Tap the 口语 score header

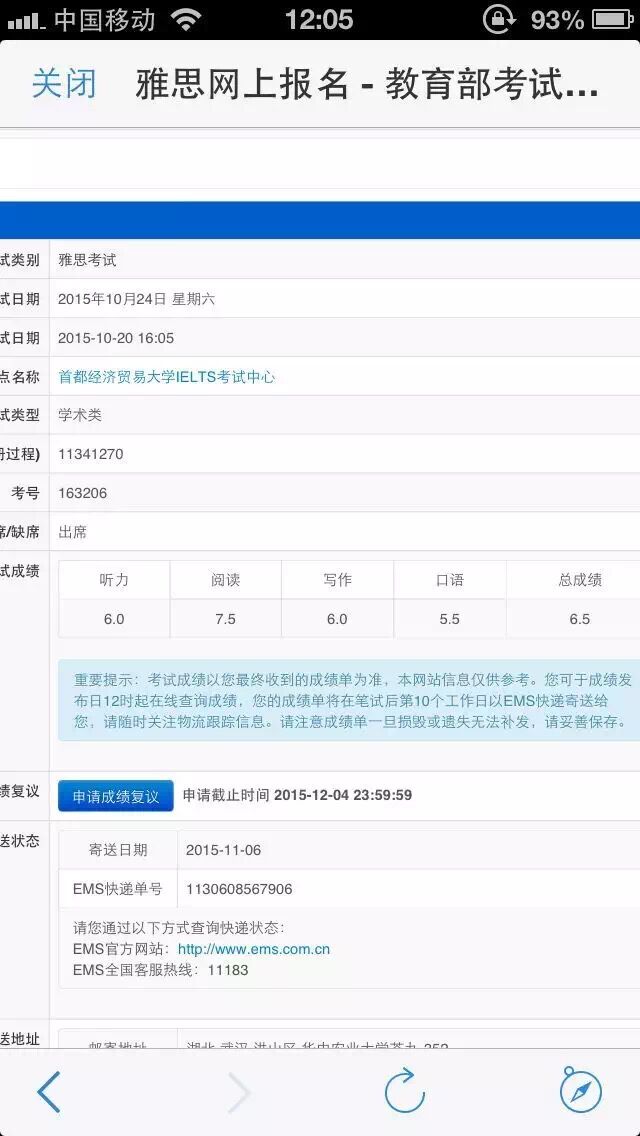(x=449, y=580)
